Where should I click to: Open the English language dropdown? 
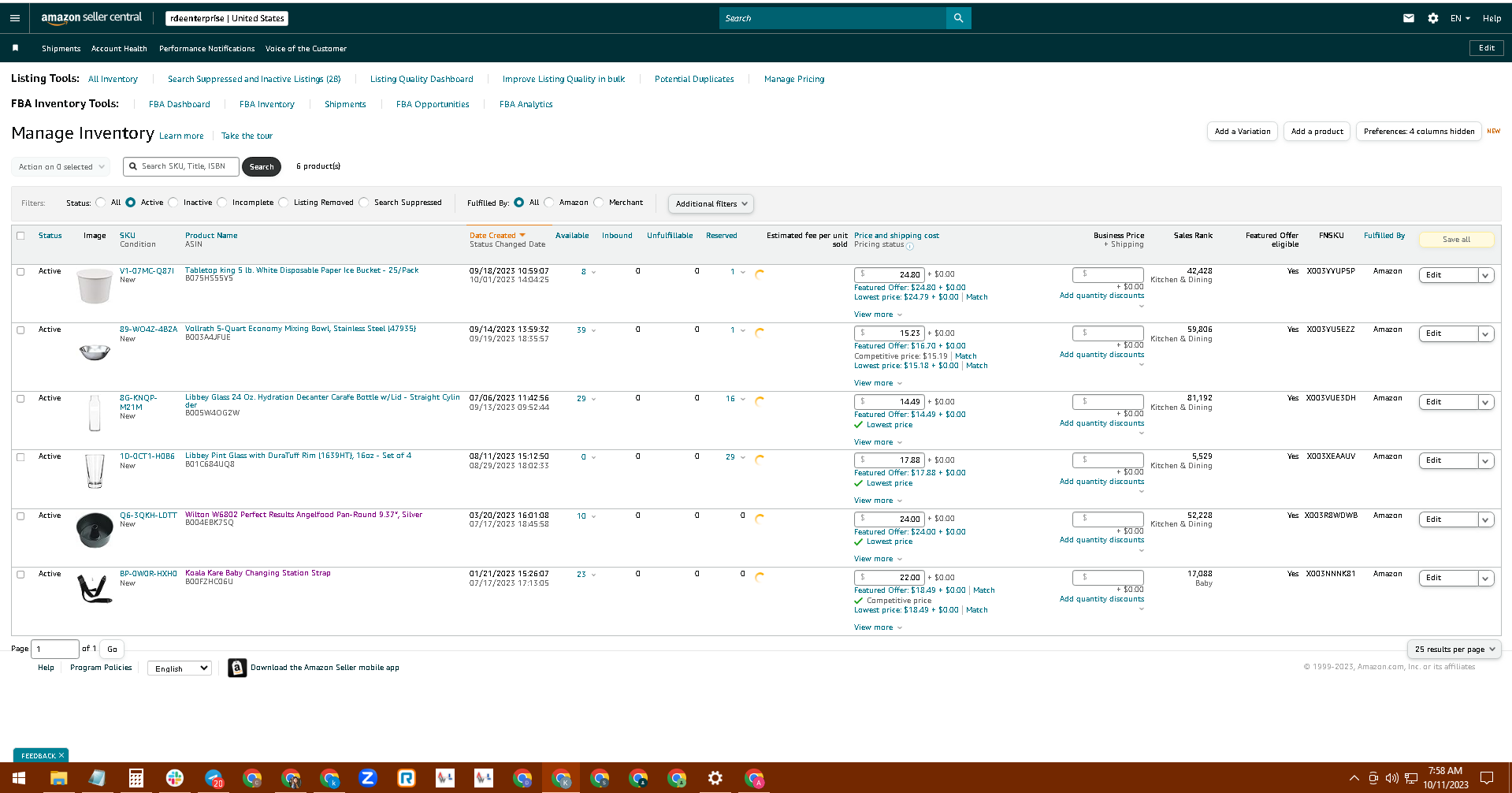point(180,668)
